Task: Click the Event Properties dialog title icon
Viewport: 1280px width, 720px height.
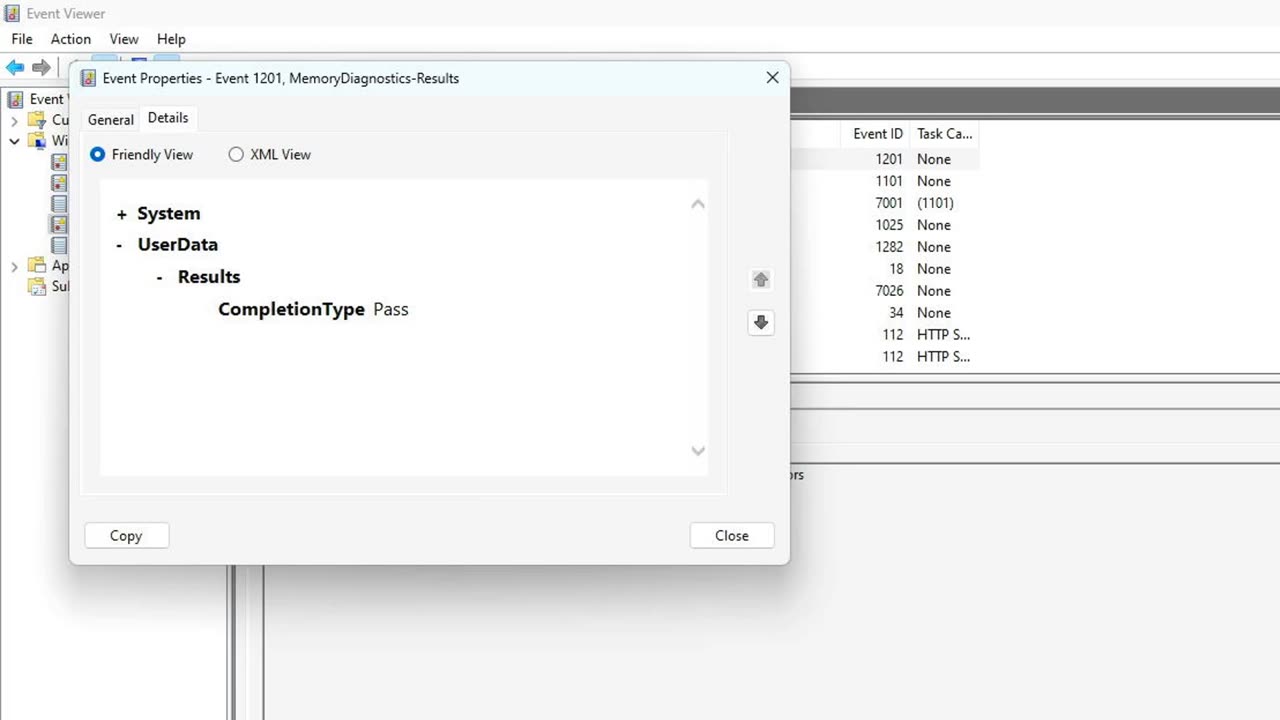Action: click(x=88, y=78)
